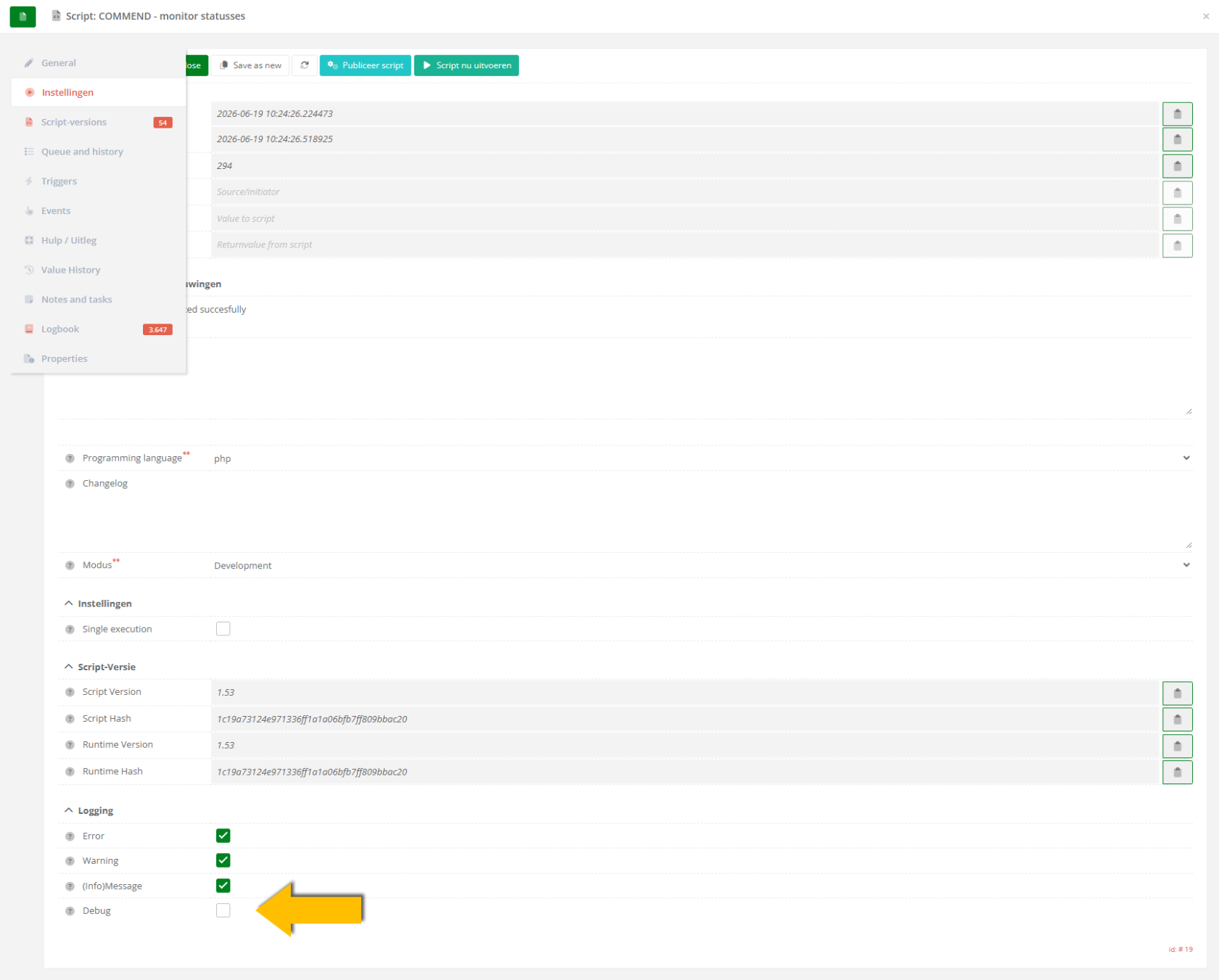Click the clipboard icon for Source/initiator

1177,192
